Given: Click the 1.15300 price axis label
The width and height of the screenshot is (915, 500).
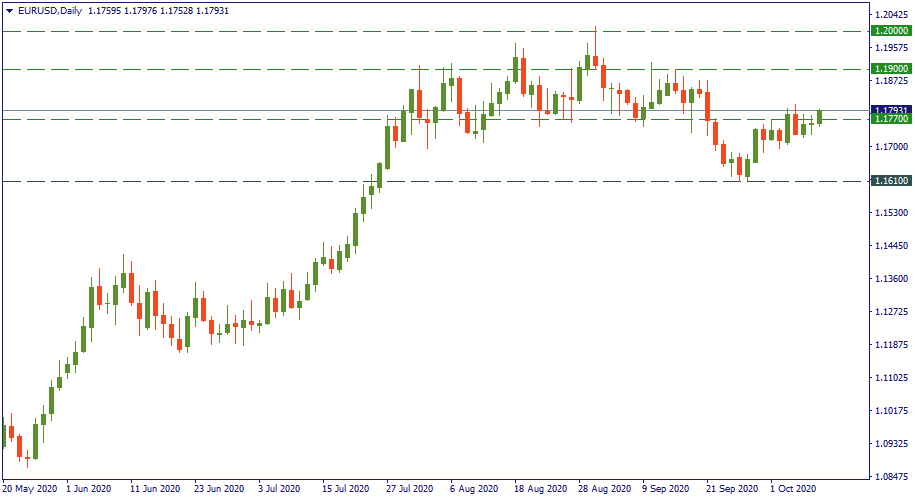Looking at the screenshot, I should pos(890,213).
